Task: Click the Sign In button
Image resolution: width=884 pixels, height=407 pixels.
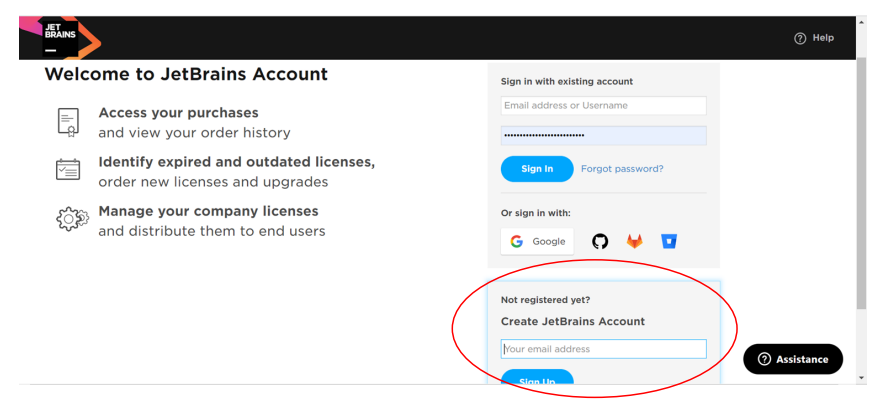Action: point(537,169)
